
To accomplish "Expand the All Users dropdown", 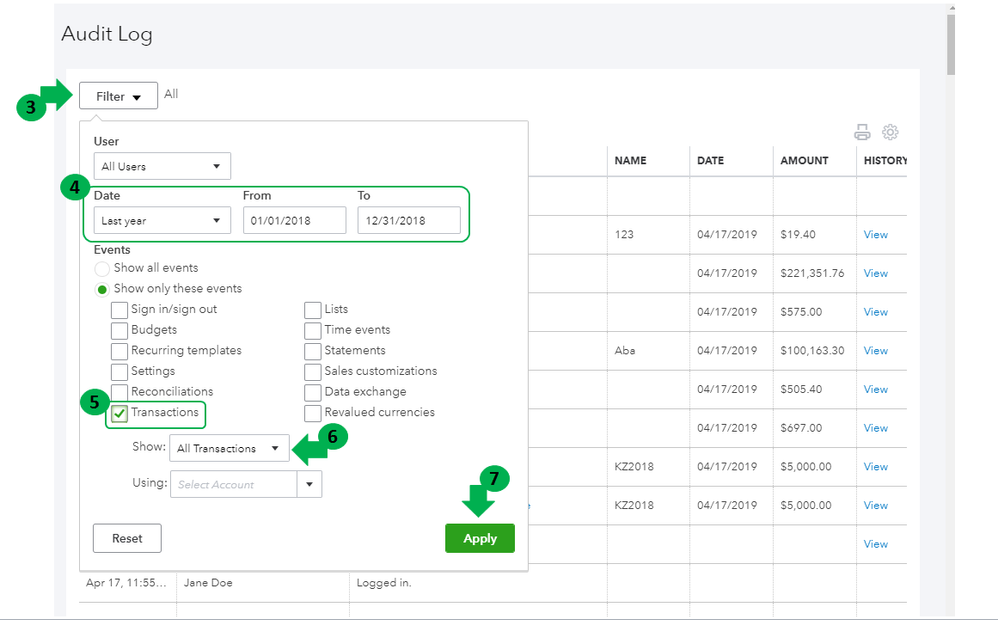I will pos(162,166).
